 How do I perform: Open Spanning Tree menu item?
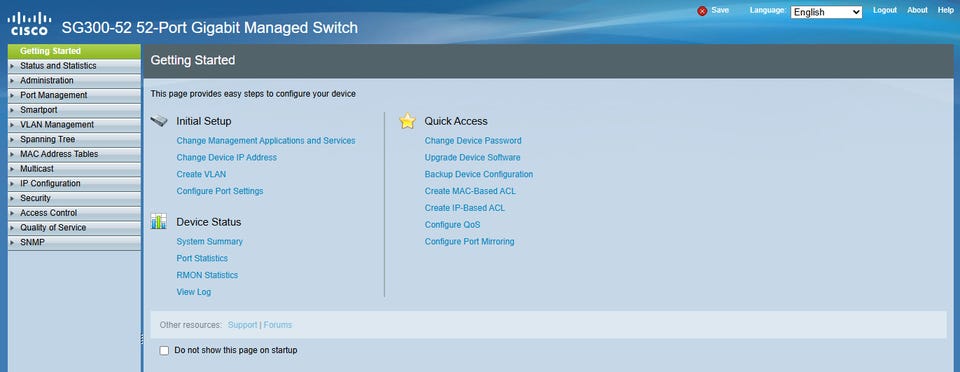(74, 139)
